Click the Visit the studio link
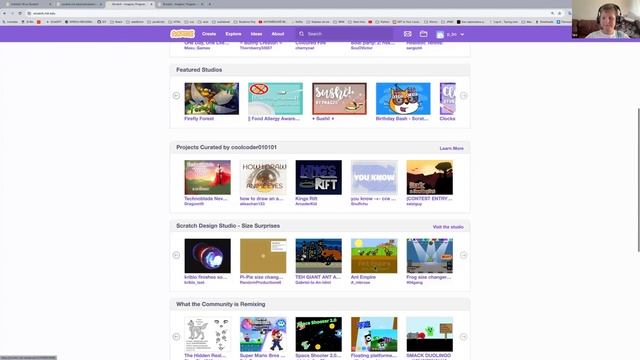The width and height of the screenshot is (640, 360). 448,227
